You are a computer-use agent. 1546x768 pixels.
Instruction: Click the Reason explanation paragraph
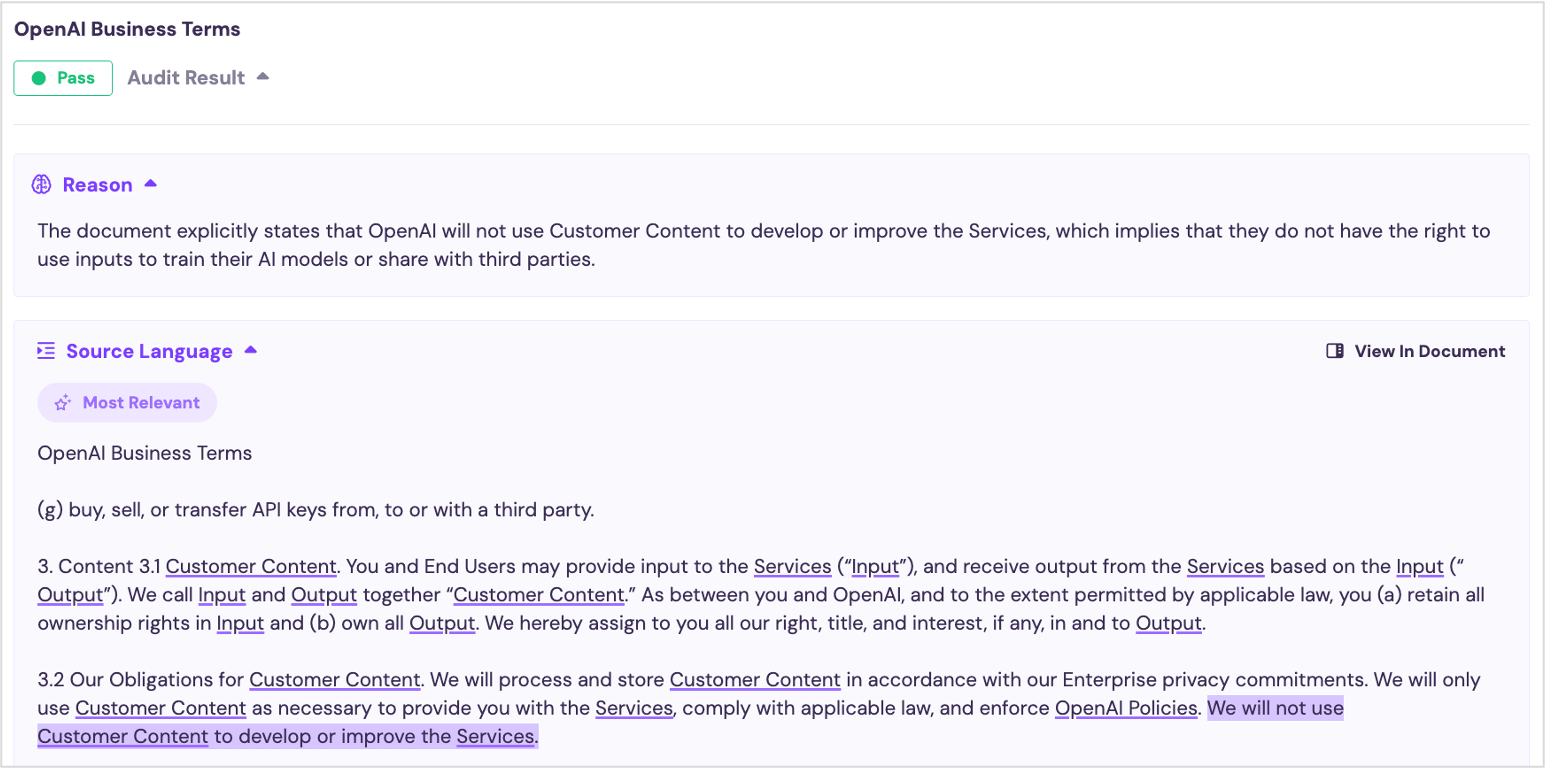click(764, 245)
